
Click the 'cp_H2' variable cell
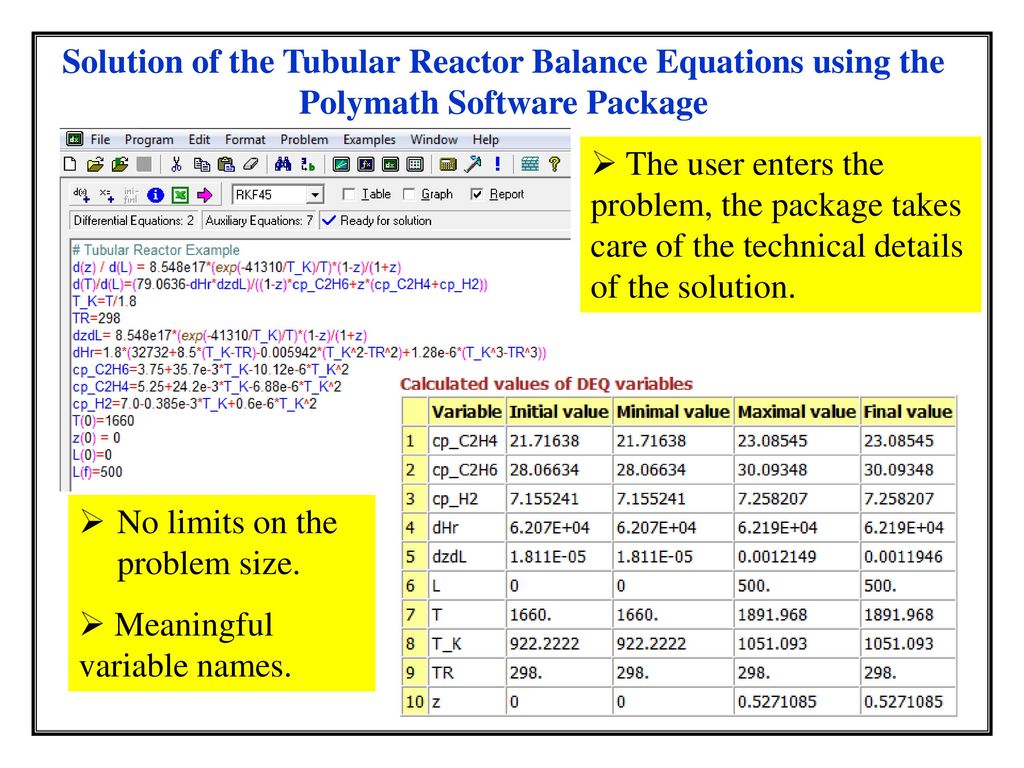click(466, 499)
